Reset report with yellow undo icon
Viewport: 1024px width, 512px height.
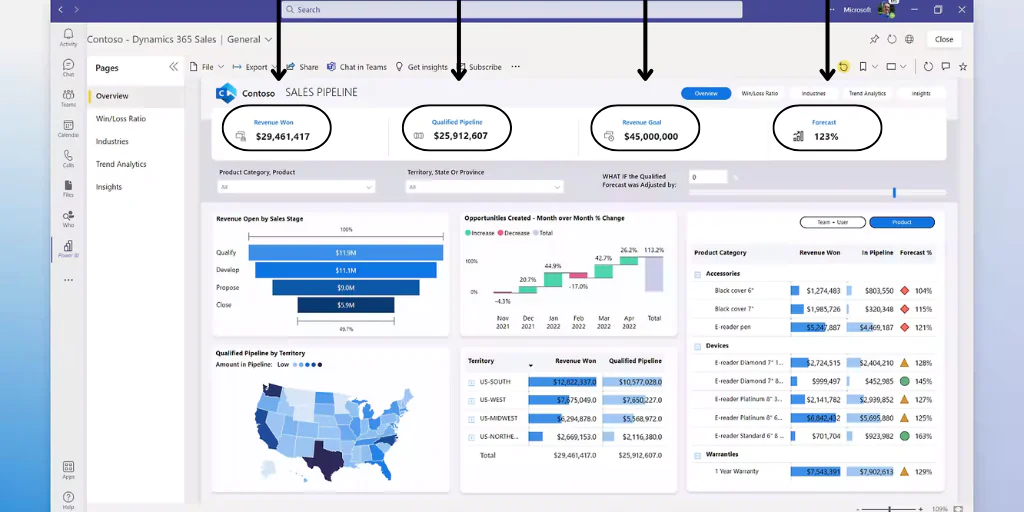(843, 67)
